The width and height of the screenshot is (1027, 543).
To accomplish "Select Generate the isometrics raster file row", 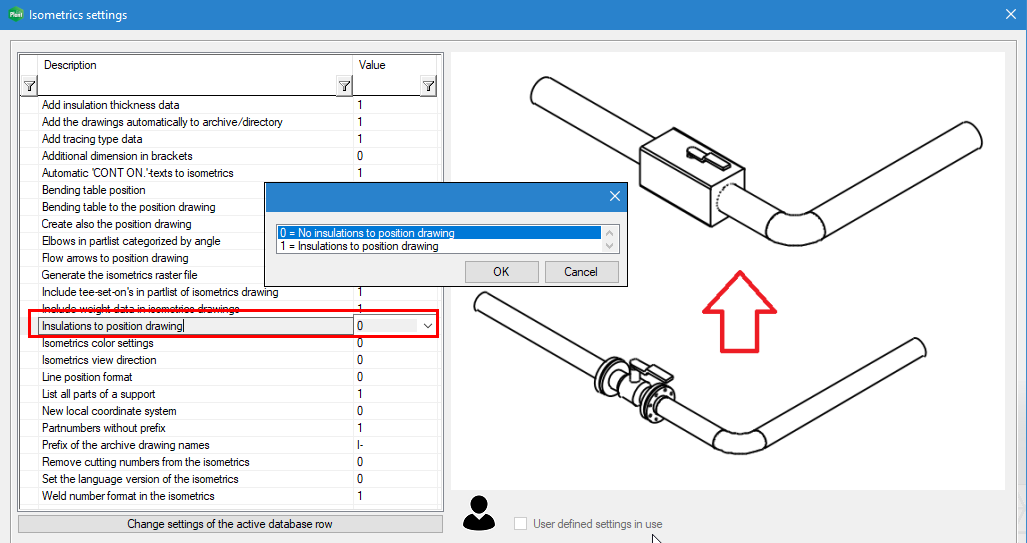I will coord(143,275).
